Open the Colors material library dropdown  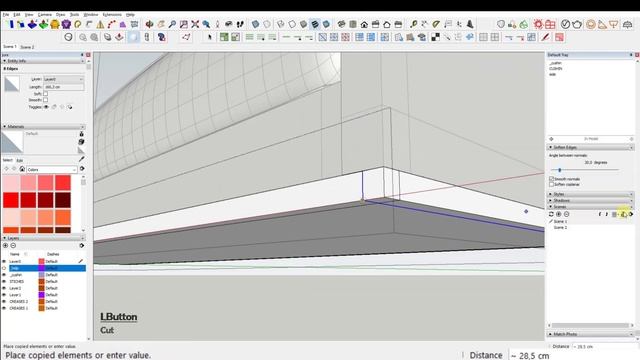(51, 169)
